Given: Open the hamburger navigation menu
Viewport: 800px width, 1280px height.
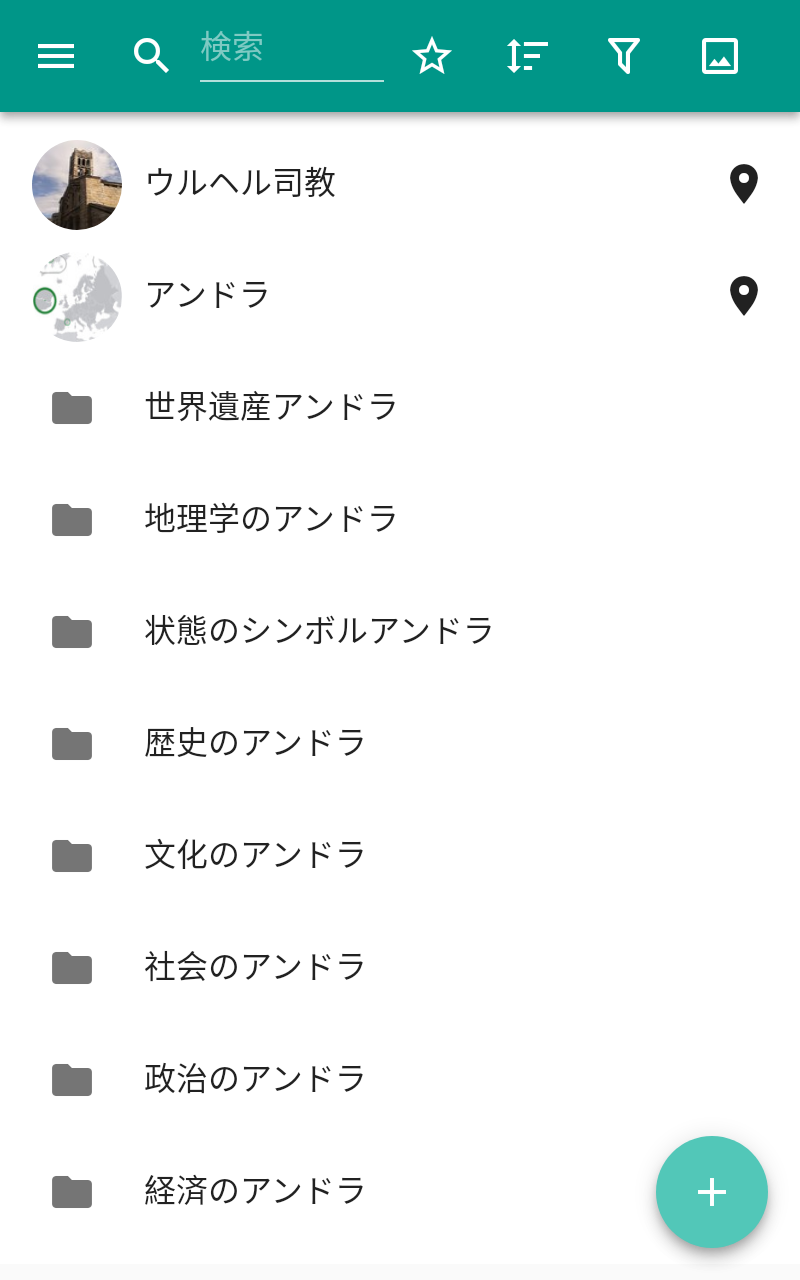Looking at the screenshot, I should tap(56, 56).
